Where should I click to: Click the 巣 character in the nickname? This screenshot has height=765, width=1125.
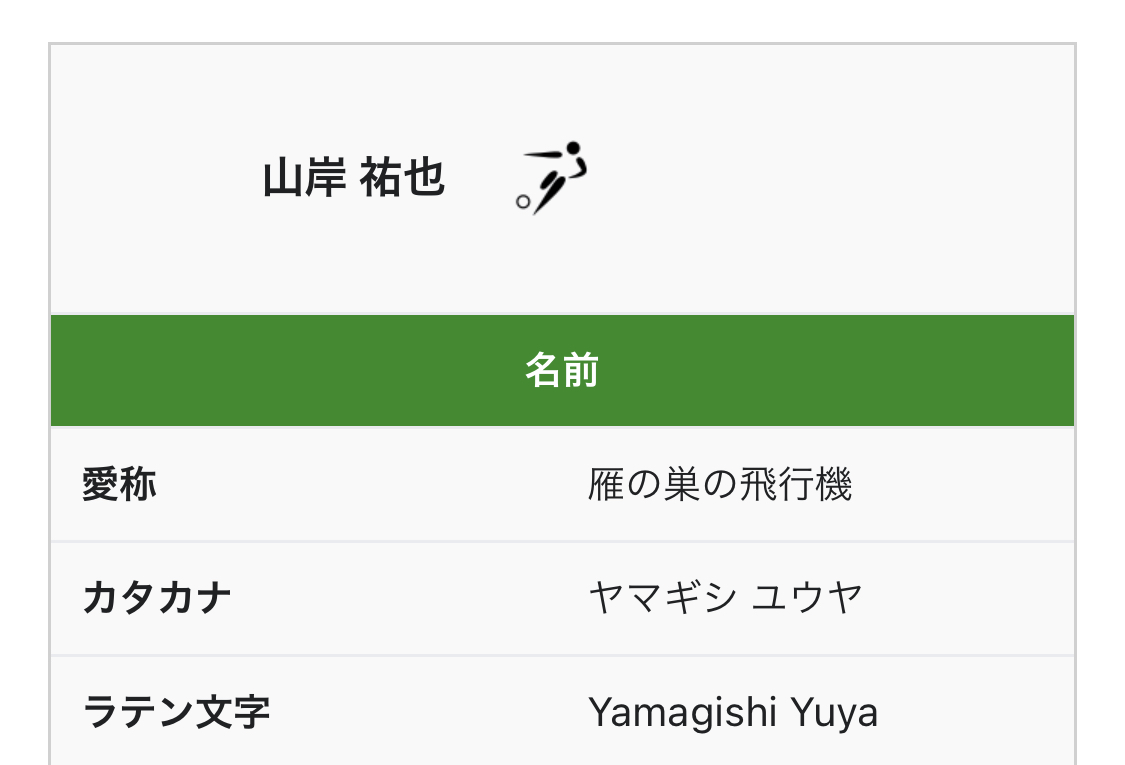[x=681, y=486]
